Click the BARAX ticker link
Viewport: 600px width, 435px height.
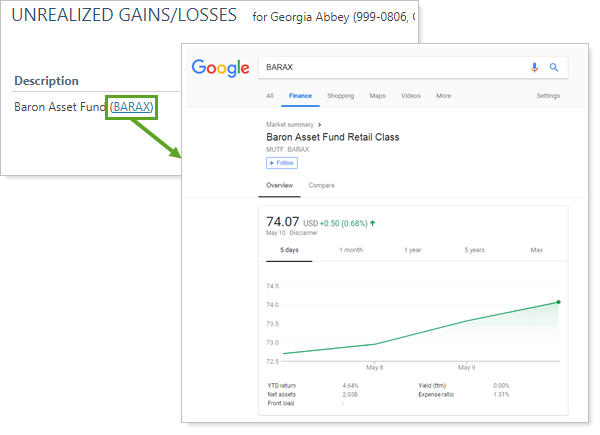[x=133, y=106]
